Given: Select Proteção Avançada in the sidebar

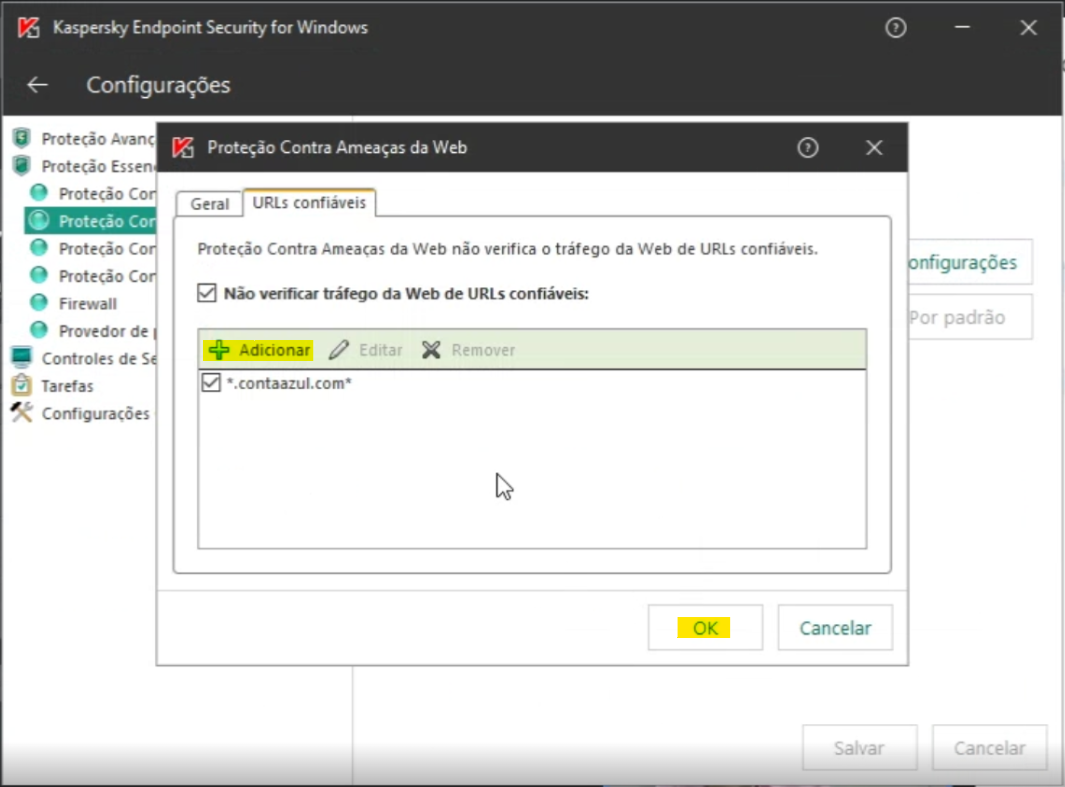Looking at the screenshot, I should (98, 139).
